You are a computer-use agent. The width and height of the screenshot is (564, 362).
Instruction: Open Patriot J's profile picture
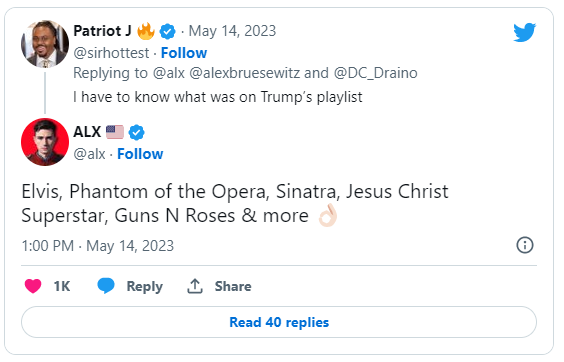point(45,44)
